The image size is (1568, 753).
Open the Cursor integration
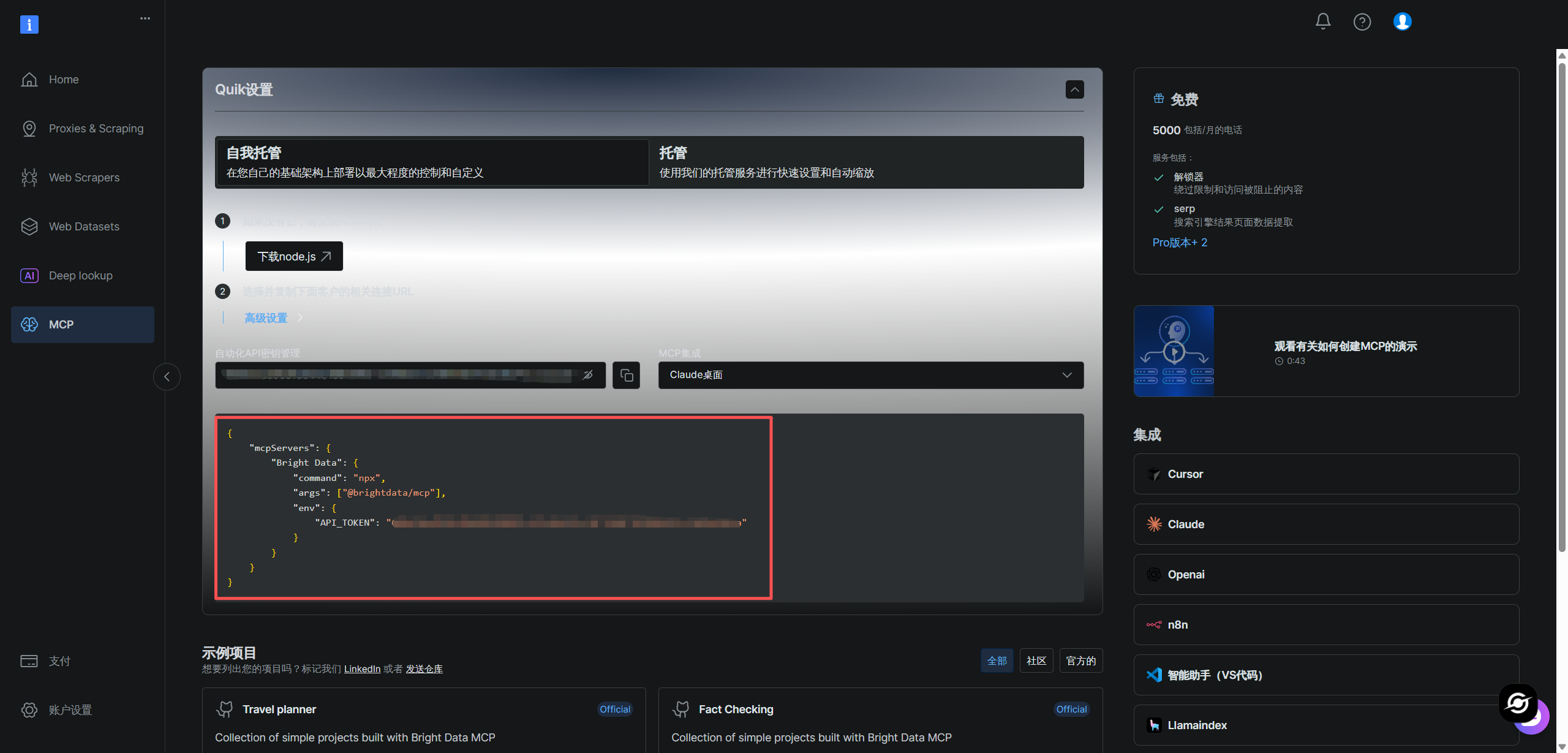(x=1326, y=474)
